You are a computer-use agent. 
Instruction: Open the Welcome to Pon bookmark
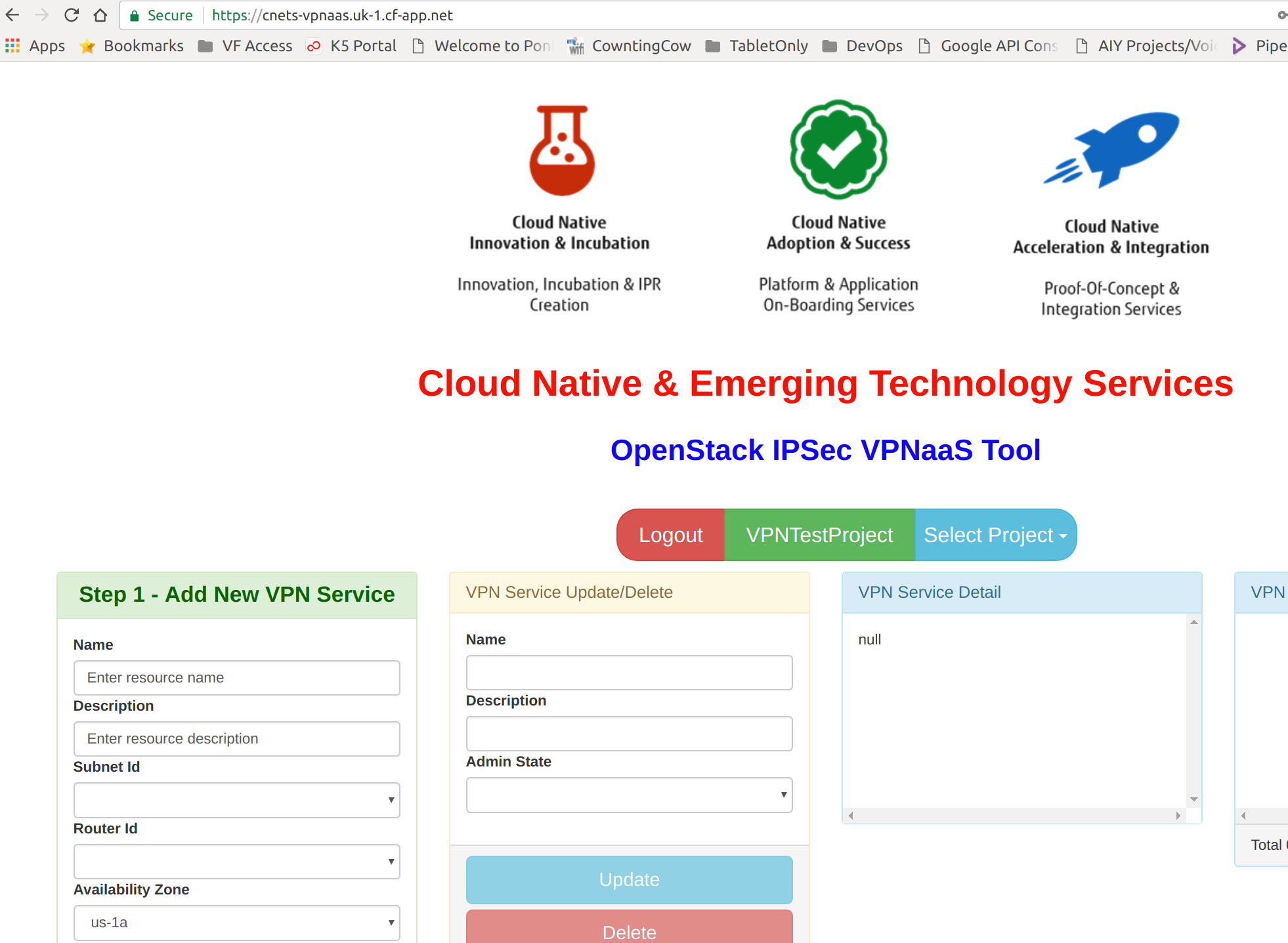pyautogui.click(x=483, y=46)
